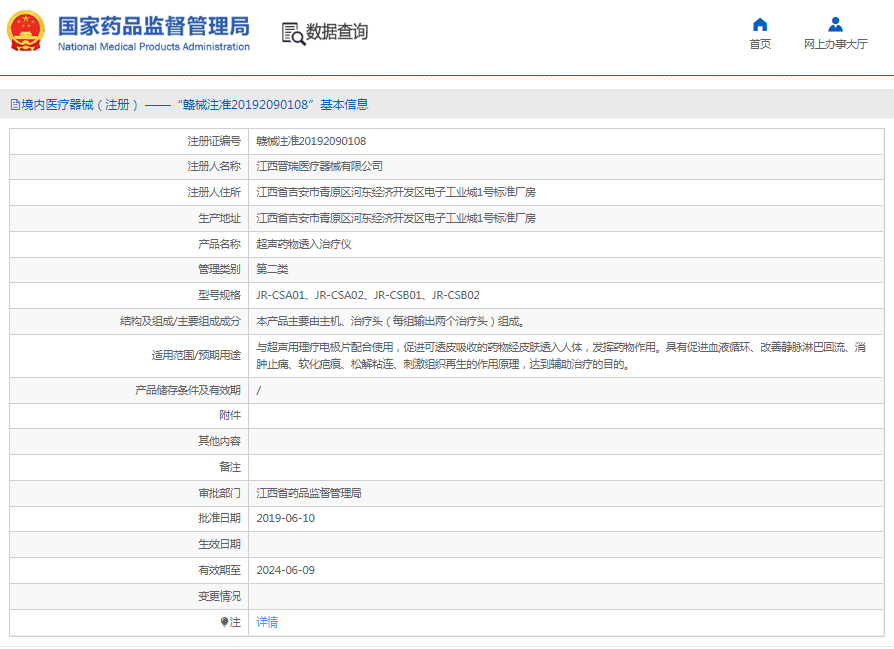Image resolution: width=894 pixels, height=649 pixels.
Task: Click the 备注 label
Action: [x=230, y=467]
